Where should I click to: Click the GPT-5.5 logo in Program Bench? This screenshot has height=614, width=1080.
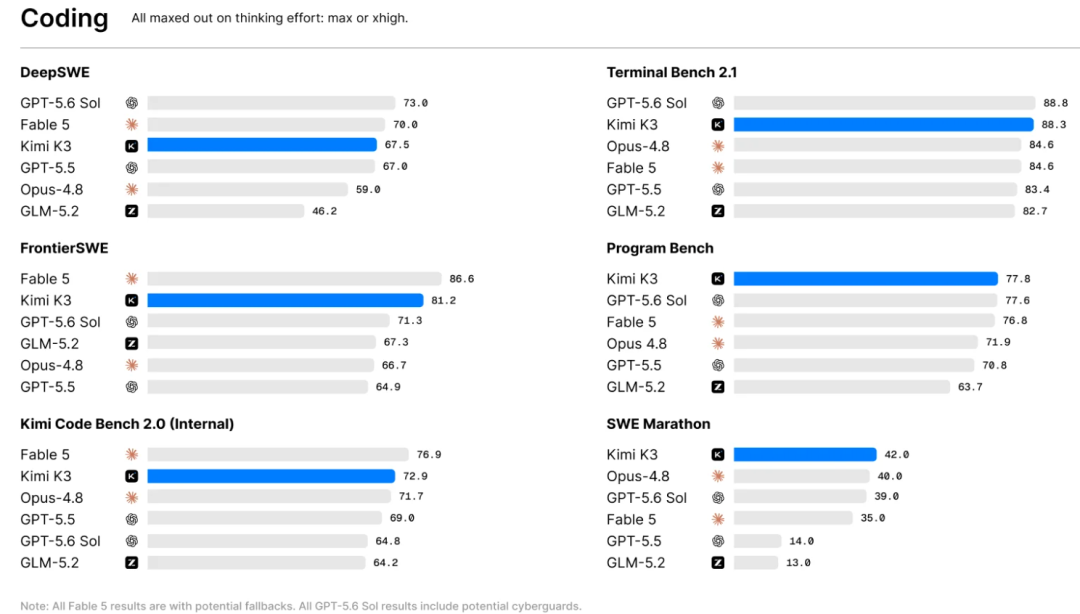click(718, 365)
